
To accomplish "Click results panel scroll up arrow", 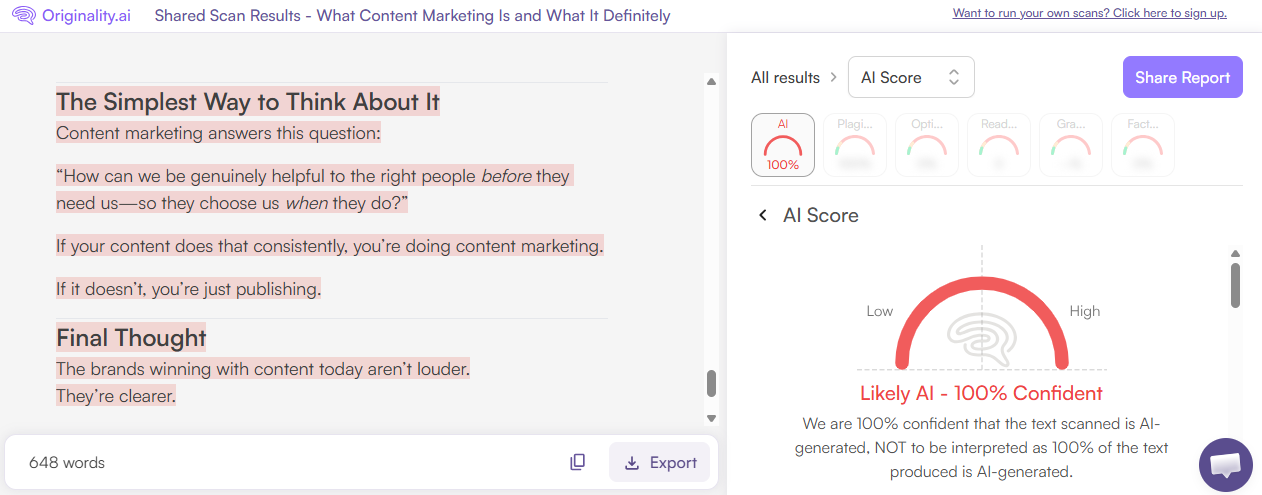I will coord(1235,253).
